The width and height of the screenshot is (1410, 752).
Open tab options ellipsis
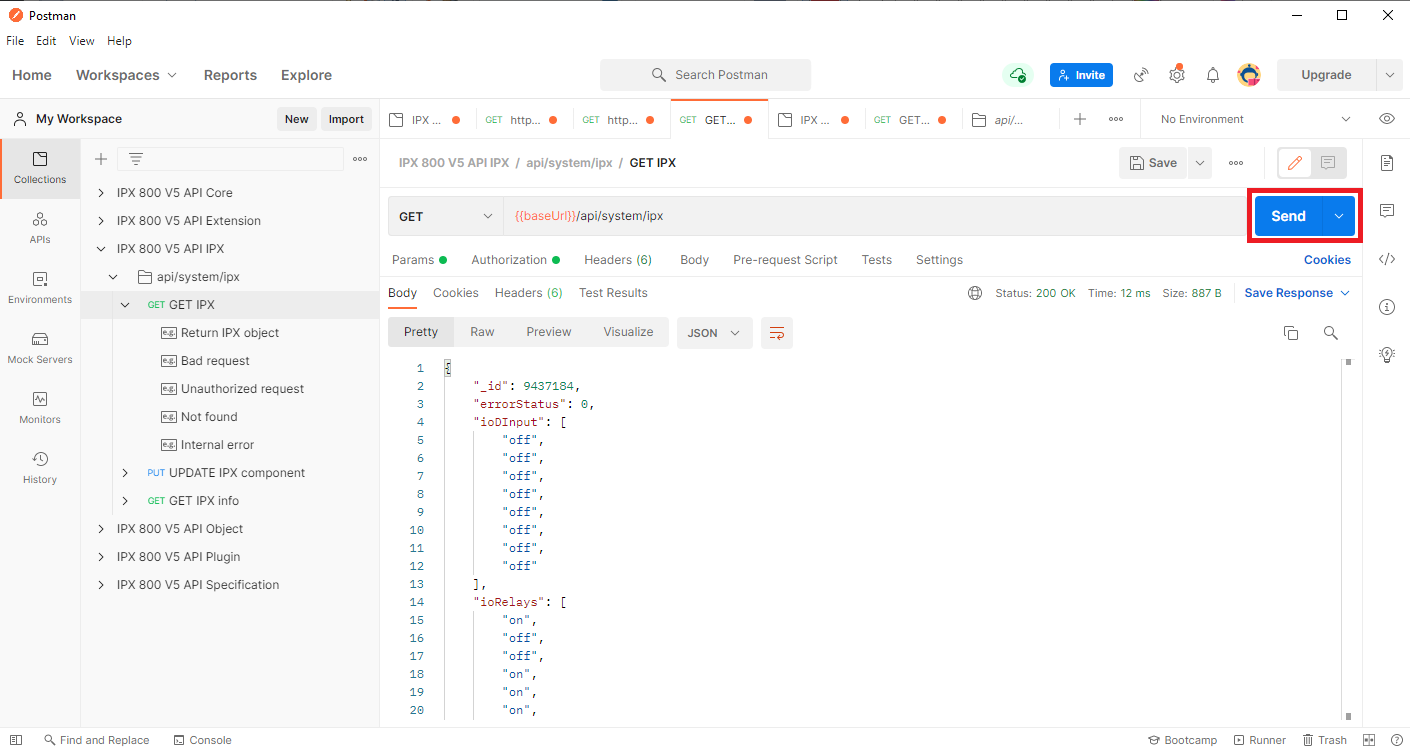[1116, 119]
